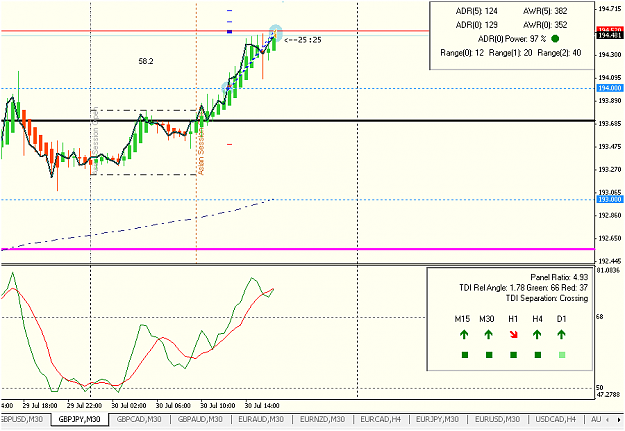Click the green ADR Power circle indicator
Viewport: 625px width, 431px height.
[x=555, y=39]
